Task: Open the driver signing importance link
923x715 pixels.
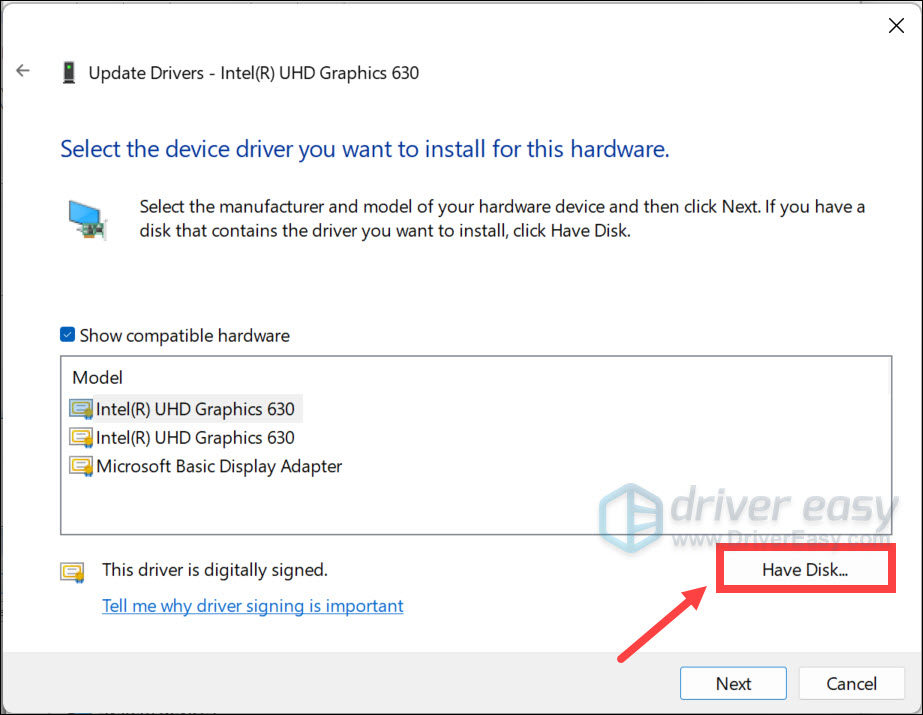Action: tap(253, 606)
